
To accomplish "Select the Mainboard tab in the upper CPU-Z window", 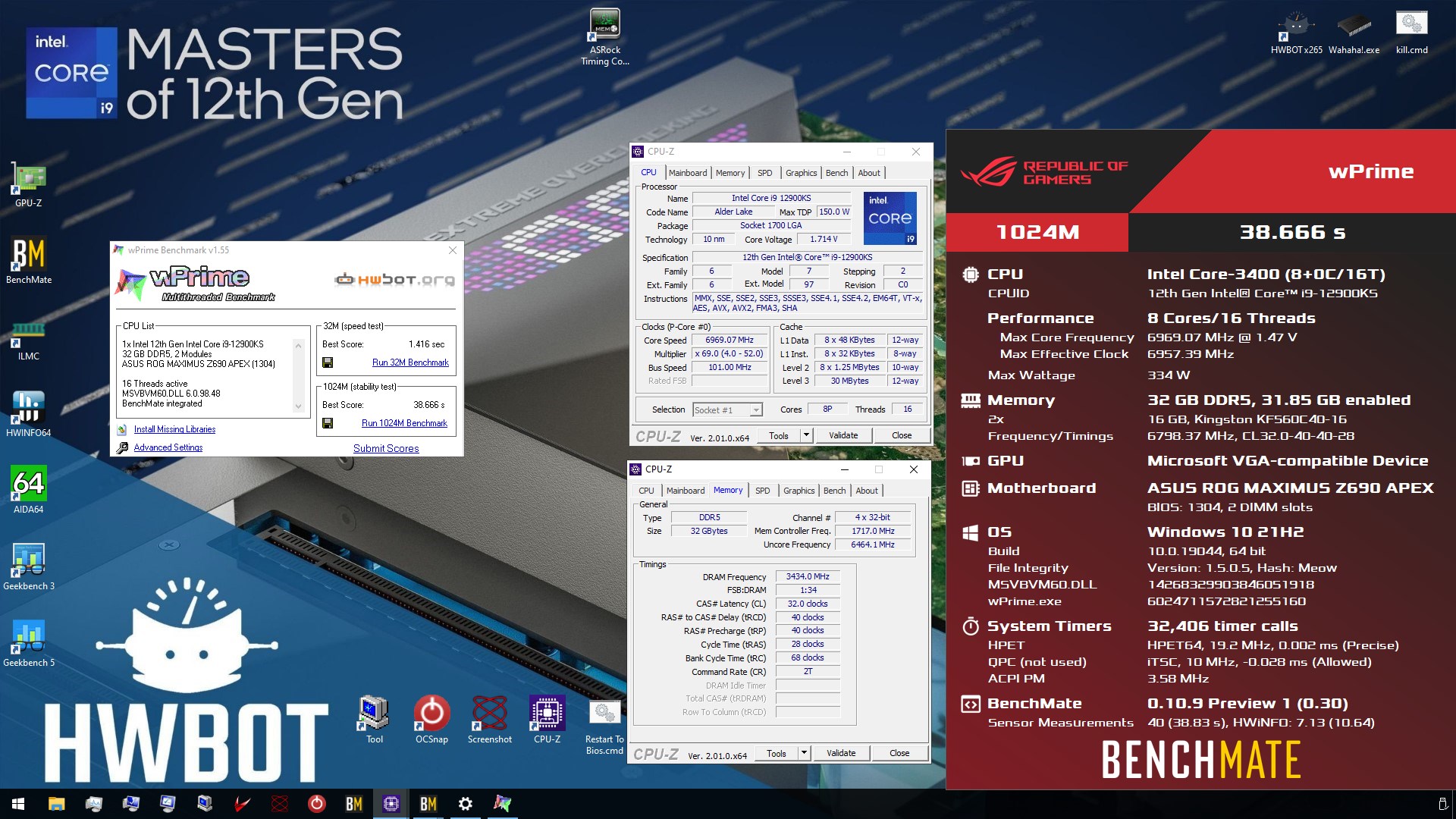I will tap(688, 173).
